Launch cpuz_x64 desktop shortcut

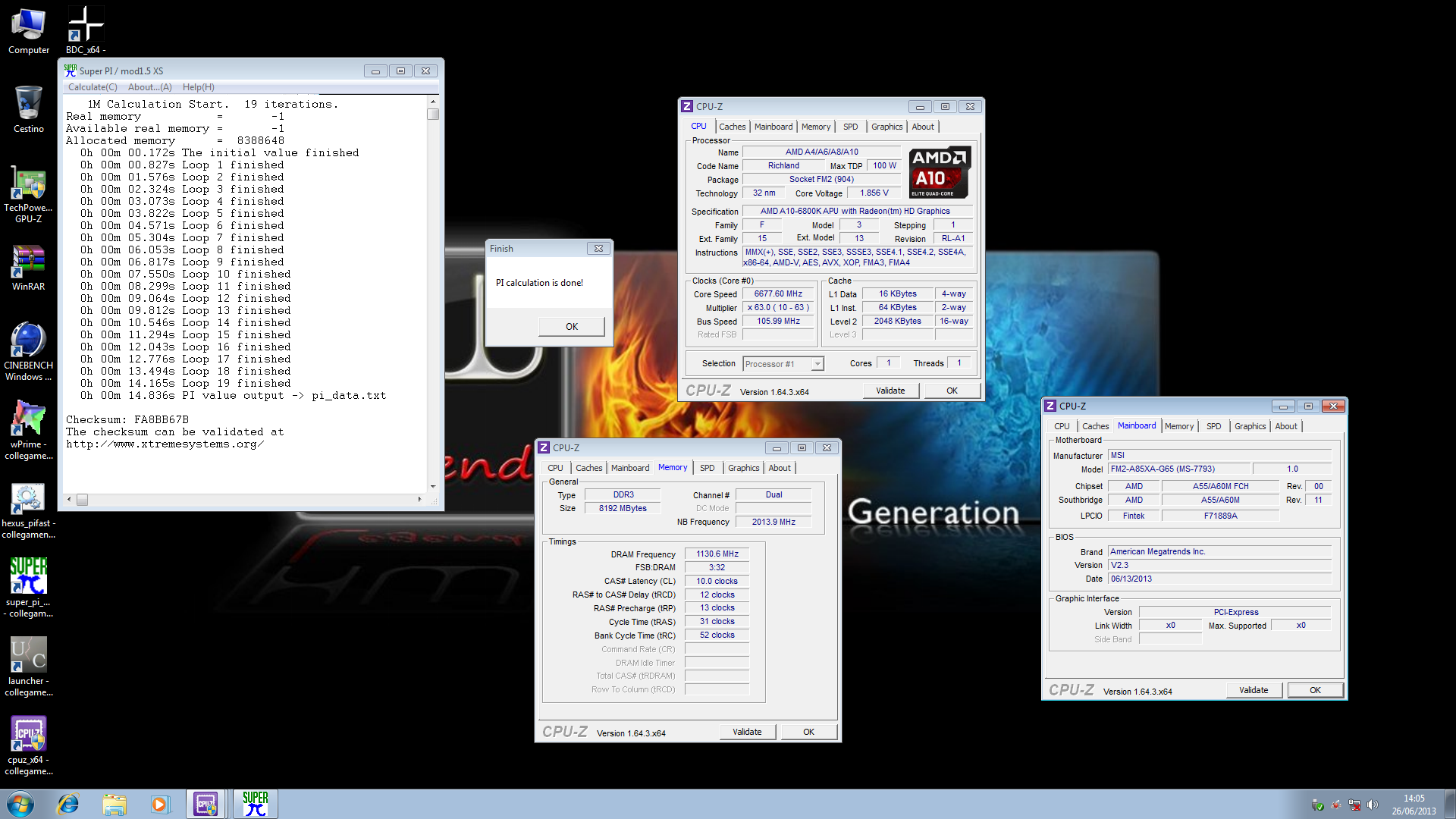[29, 746]
